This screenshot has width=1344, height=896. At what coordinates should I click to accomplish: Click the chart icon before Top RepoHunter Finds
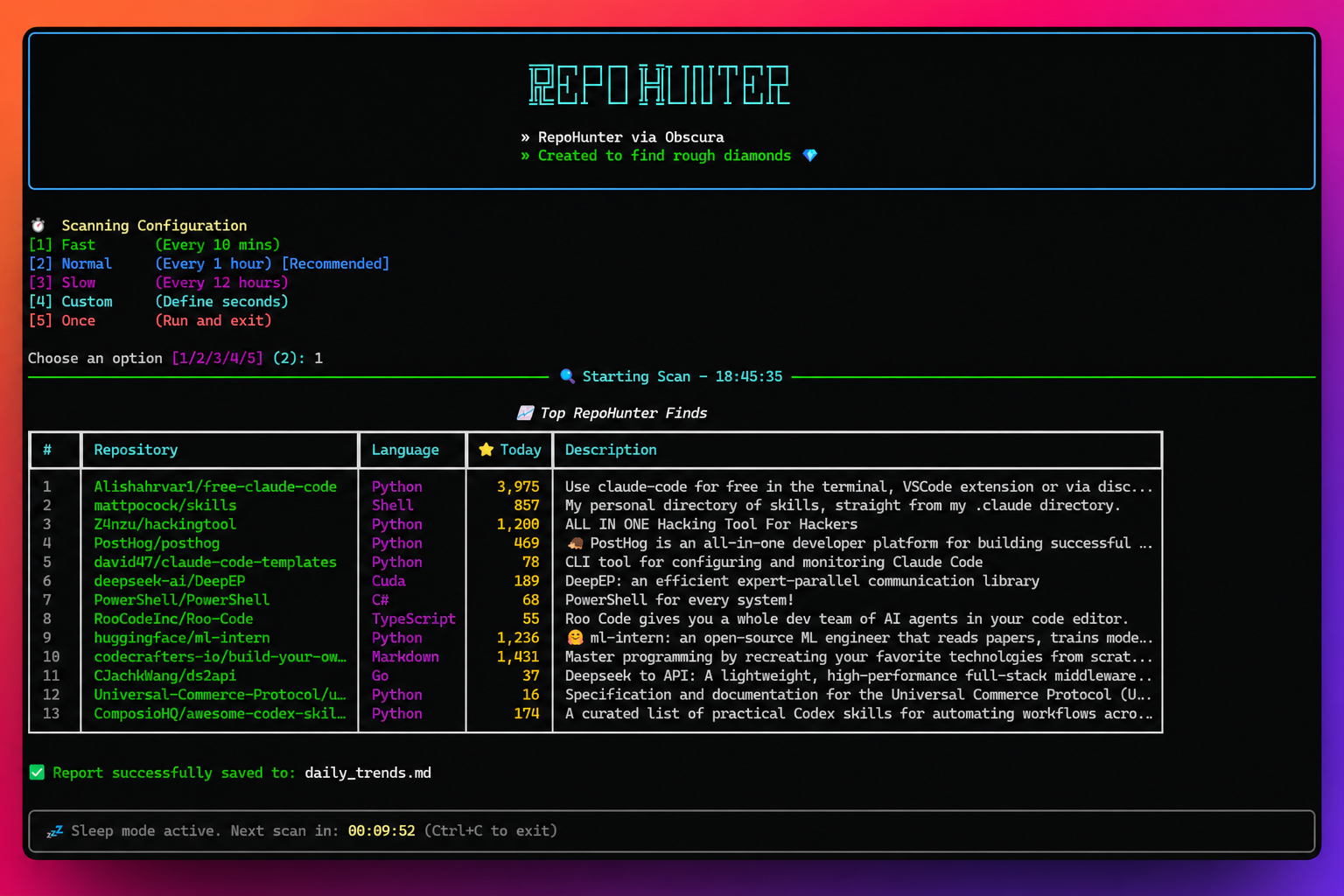click(525, 413)
